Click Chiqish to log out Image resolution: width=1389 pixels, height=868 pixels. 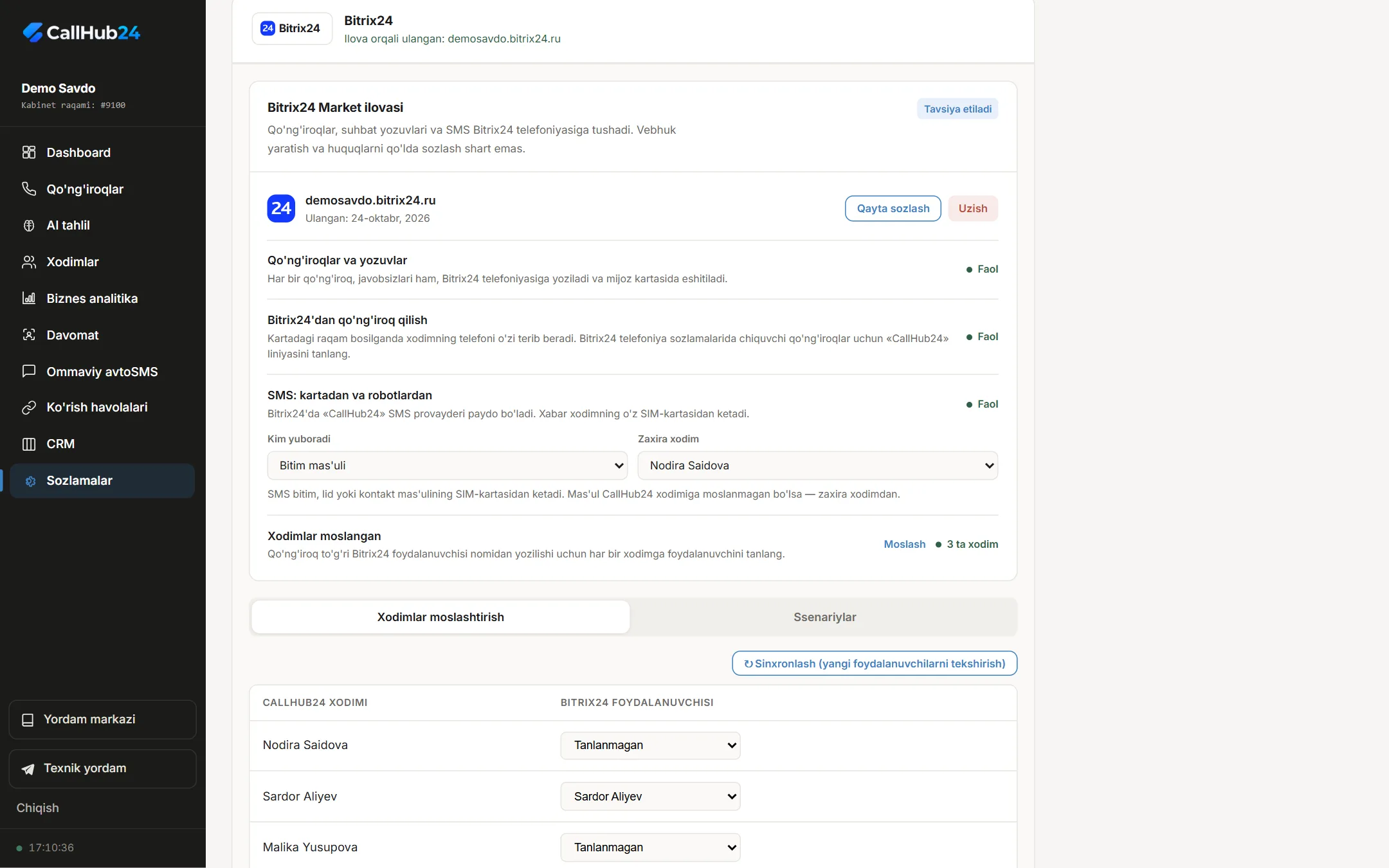37,808
